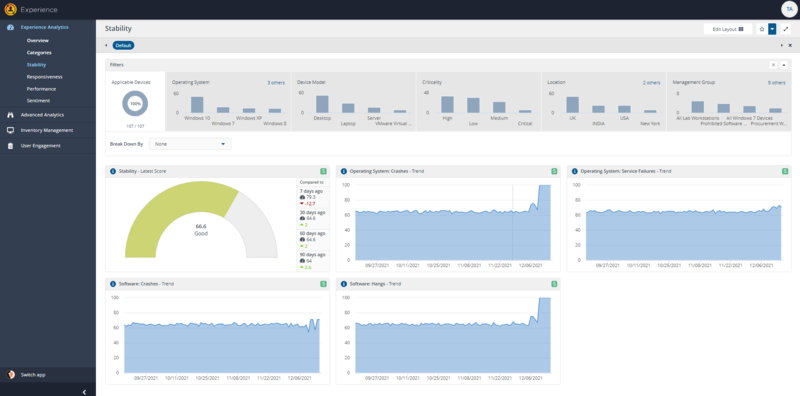
Task: Click the green S badge on Software: Hangs
Action: click(x=554, y=284)
